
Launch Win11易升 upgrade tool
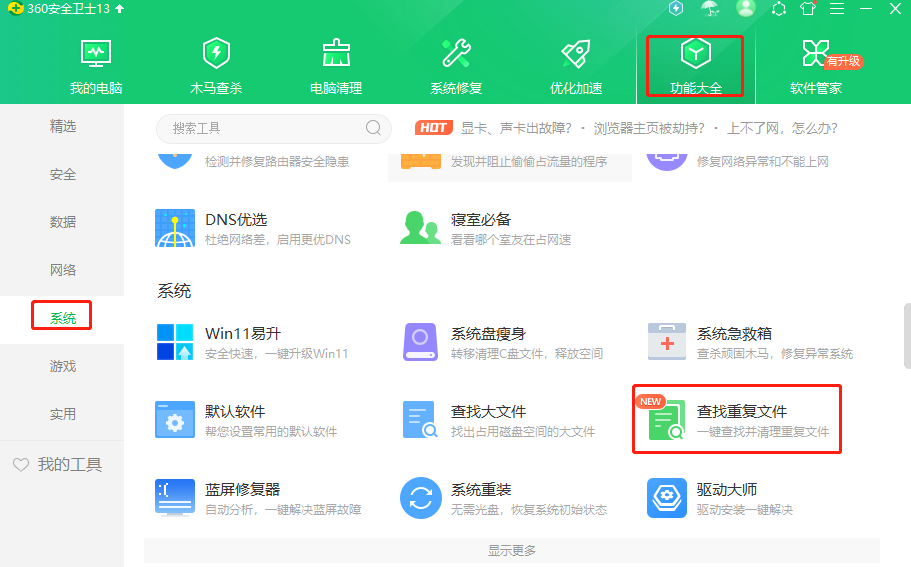coord(252,342)
